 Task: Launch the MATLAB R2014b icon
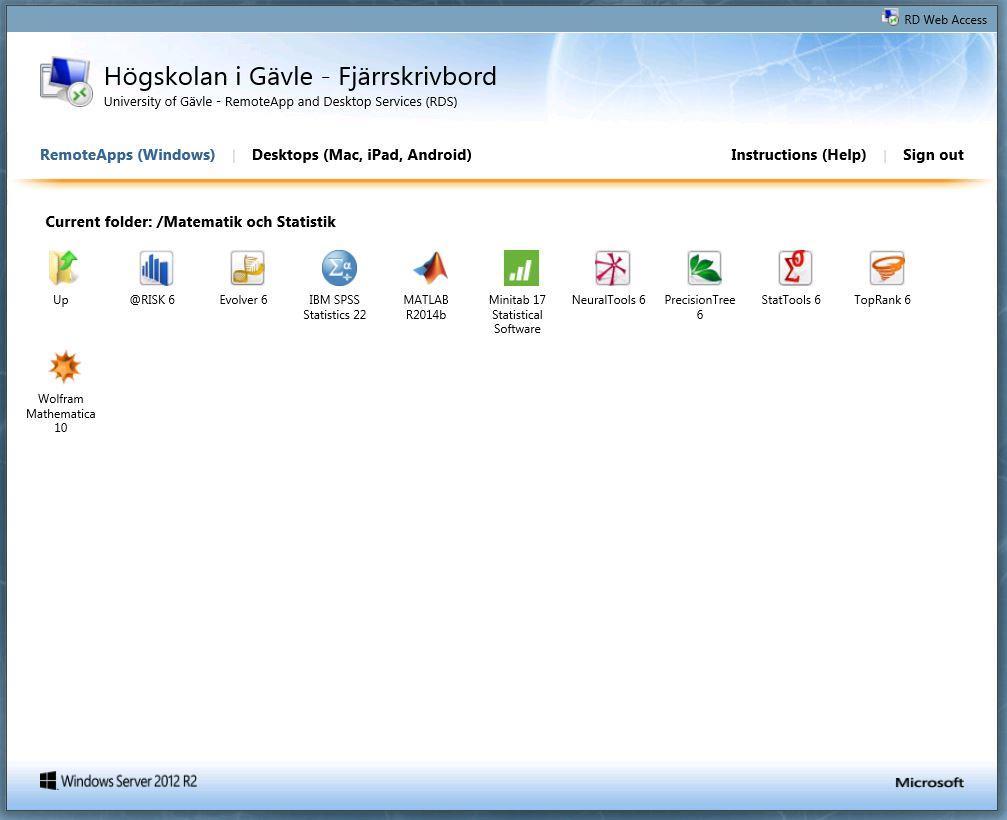(x=430, y=268)
